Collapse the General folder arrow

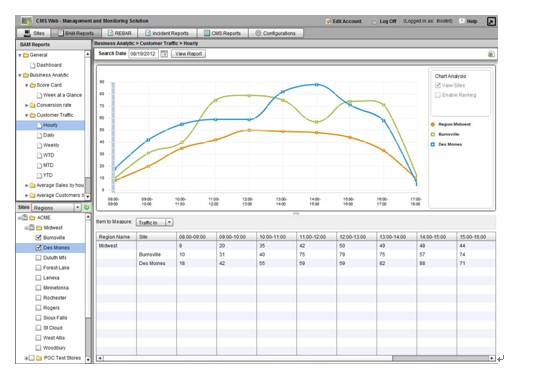(20, 55)
